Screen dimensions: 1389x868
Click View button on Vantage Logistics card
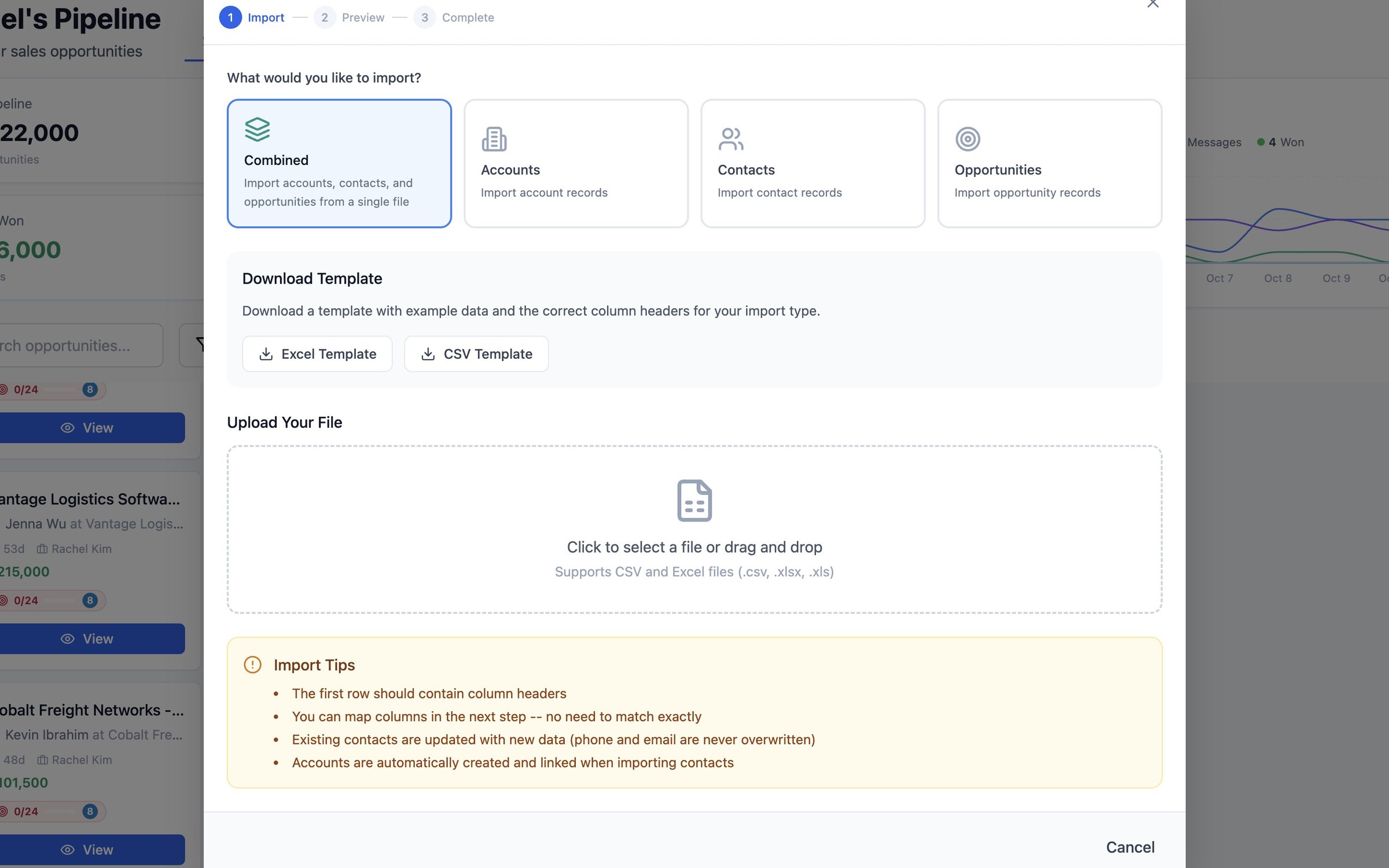(x=93, y=639)
